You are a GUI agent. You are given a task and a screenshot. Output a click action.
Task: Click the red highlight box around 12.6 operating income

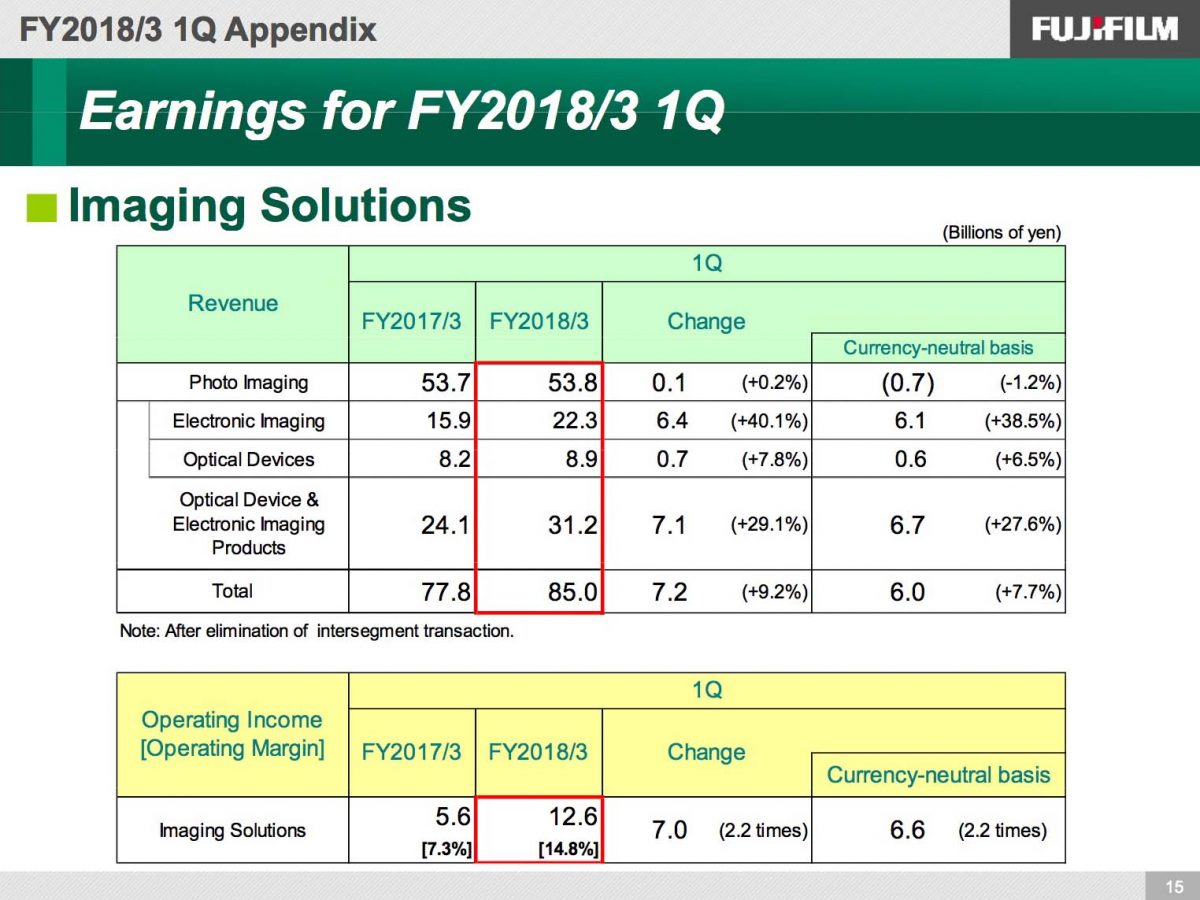tap(538, 830)
